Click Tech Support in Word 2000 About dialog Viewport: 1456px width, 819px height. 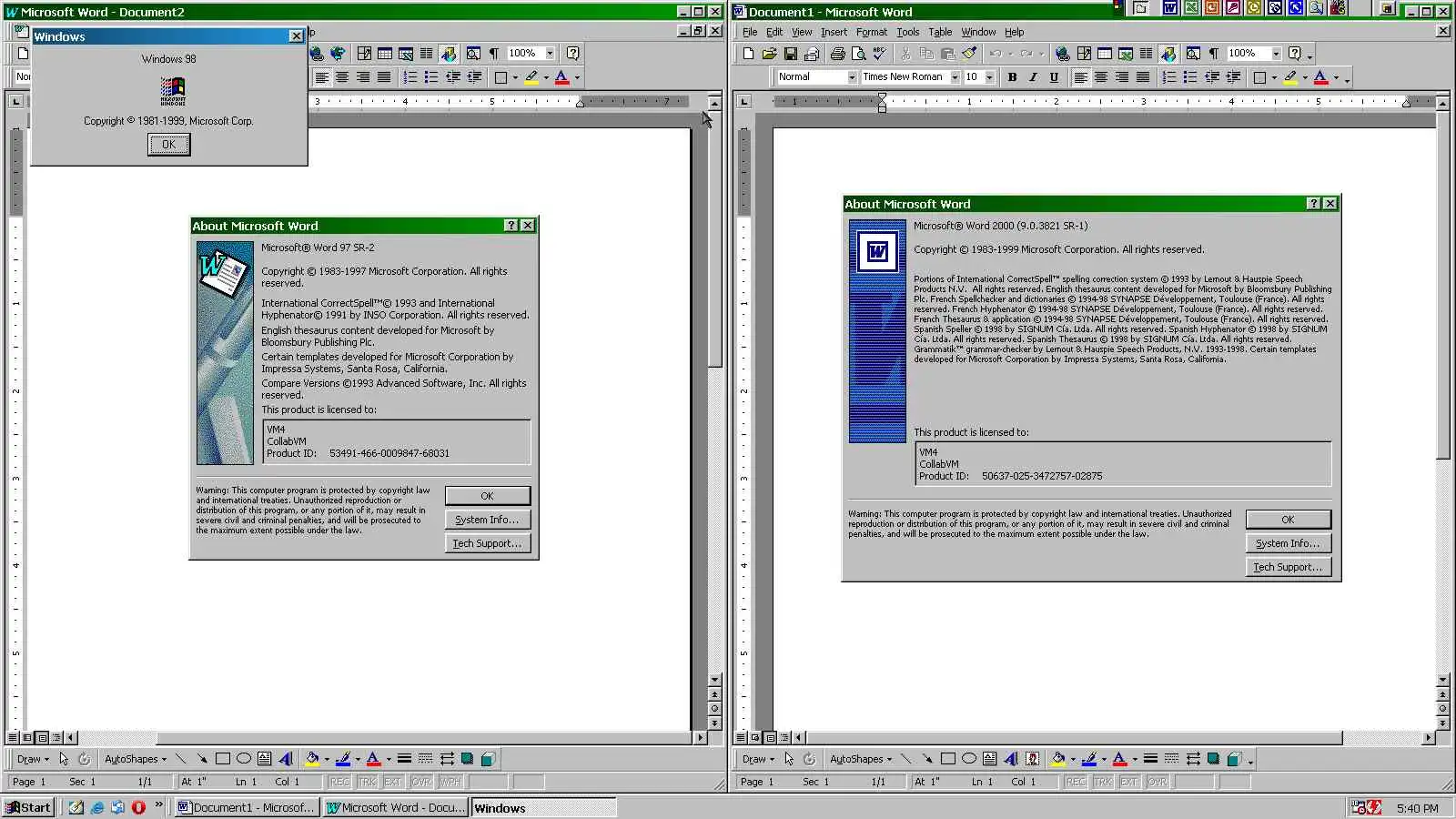coord(1288,567)
